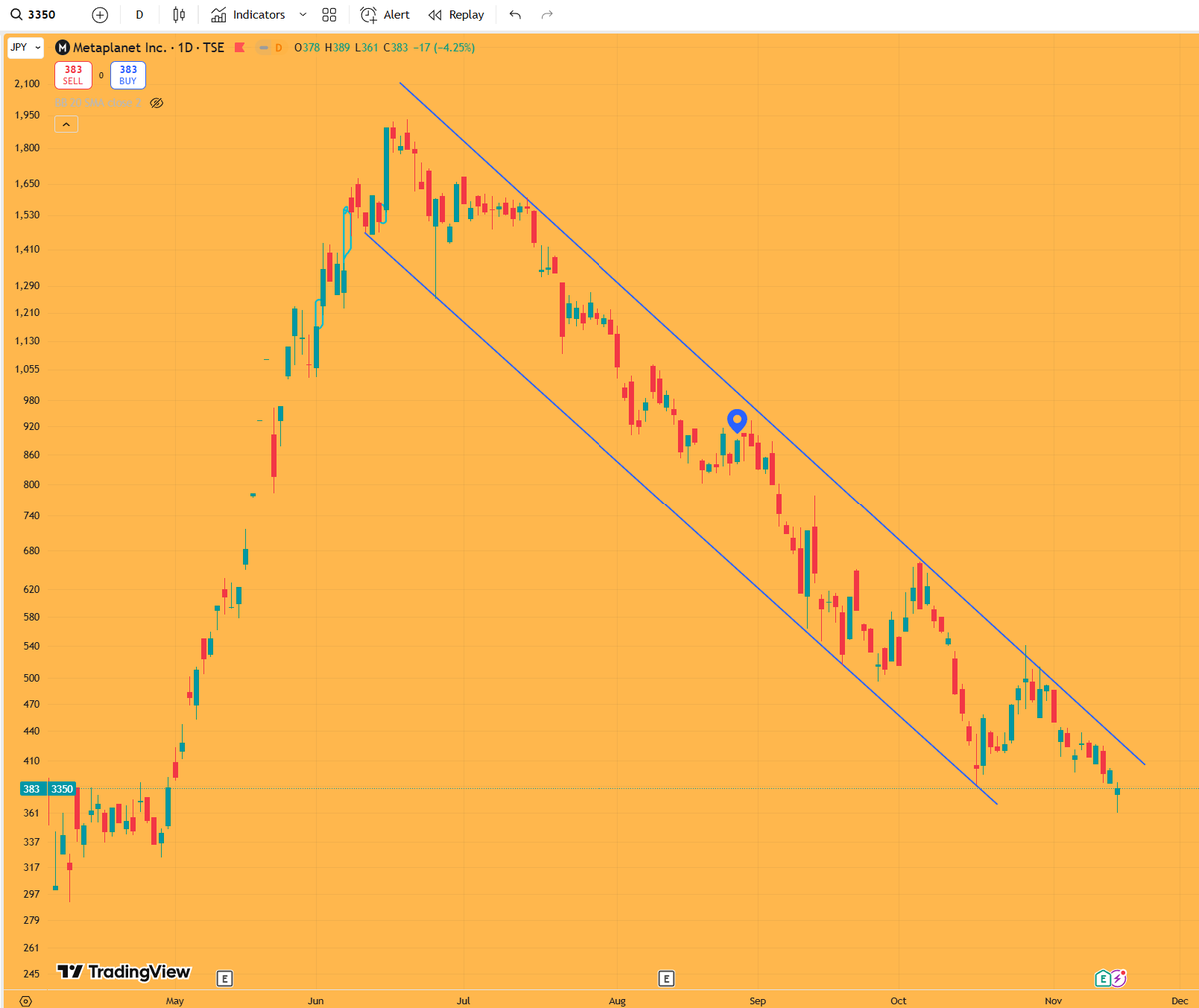1199x1008 pixels.
Task: Click the 383 BUY button
Action: (x=128, y=75)
